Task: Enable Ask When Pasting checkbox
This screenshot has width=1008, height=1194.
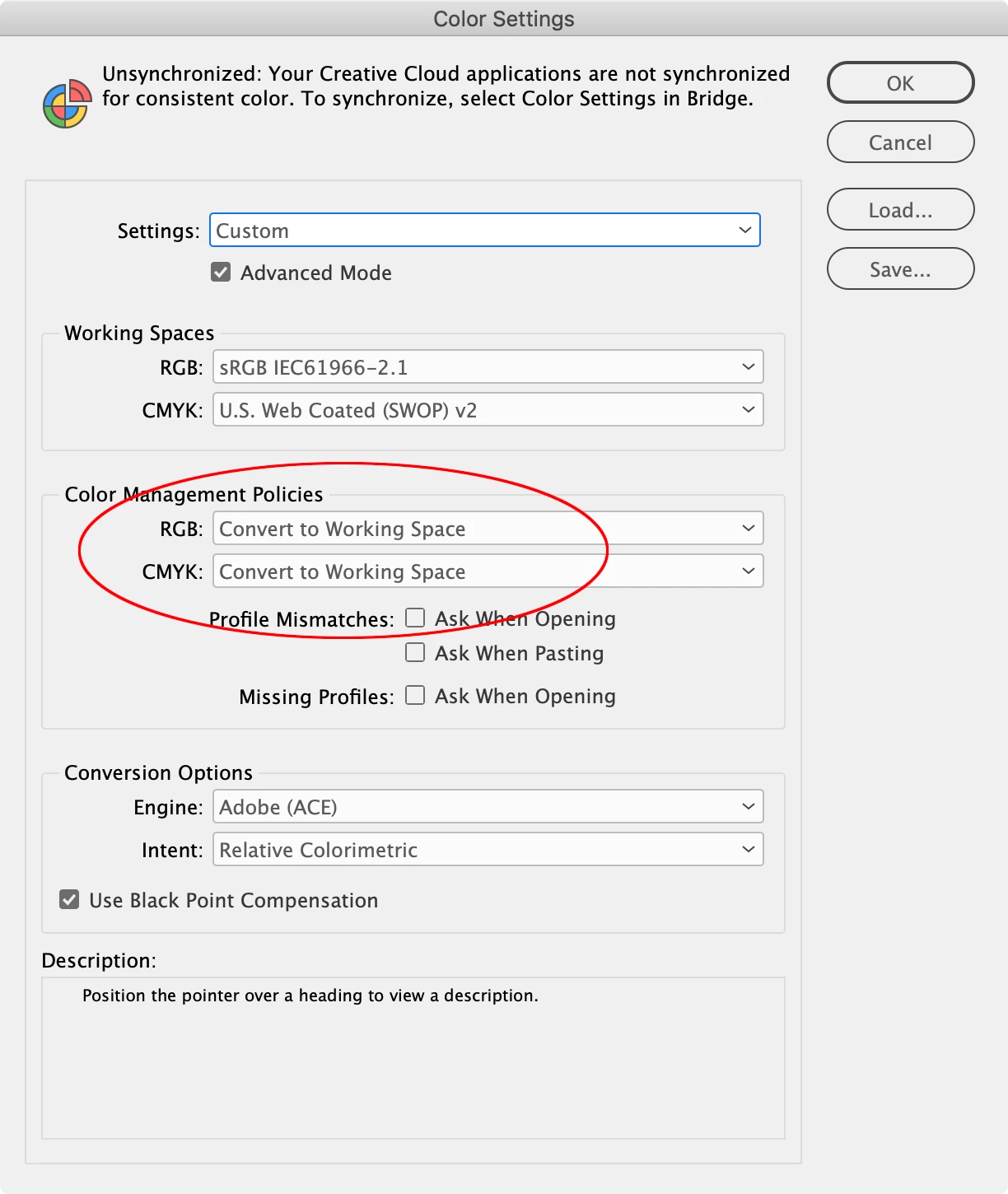Action: [415, 653]
